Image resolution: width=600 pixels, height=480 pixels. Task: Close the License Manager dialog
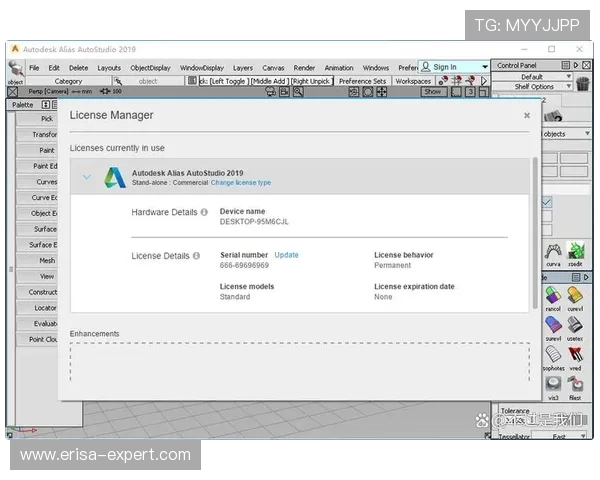pos(527,115)
